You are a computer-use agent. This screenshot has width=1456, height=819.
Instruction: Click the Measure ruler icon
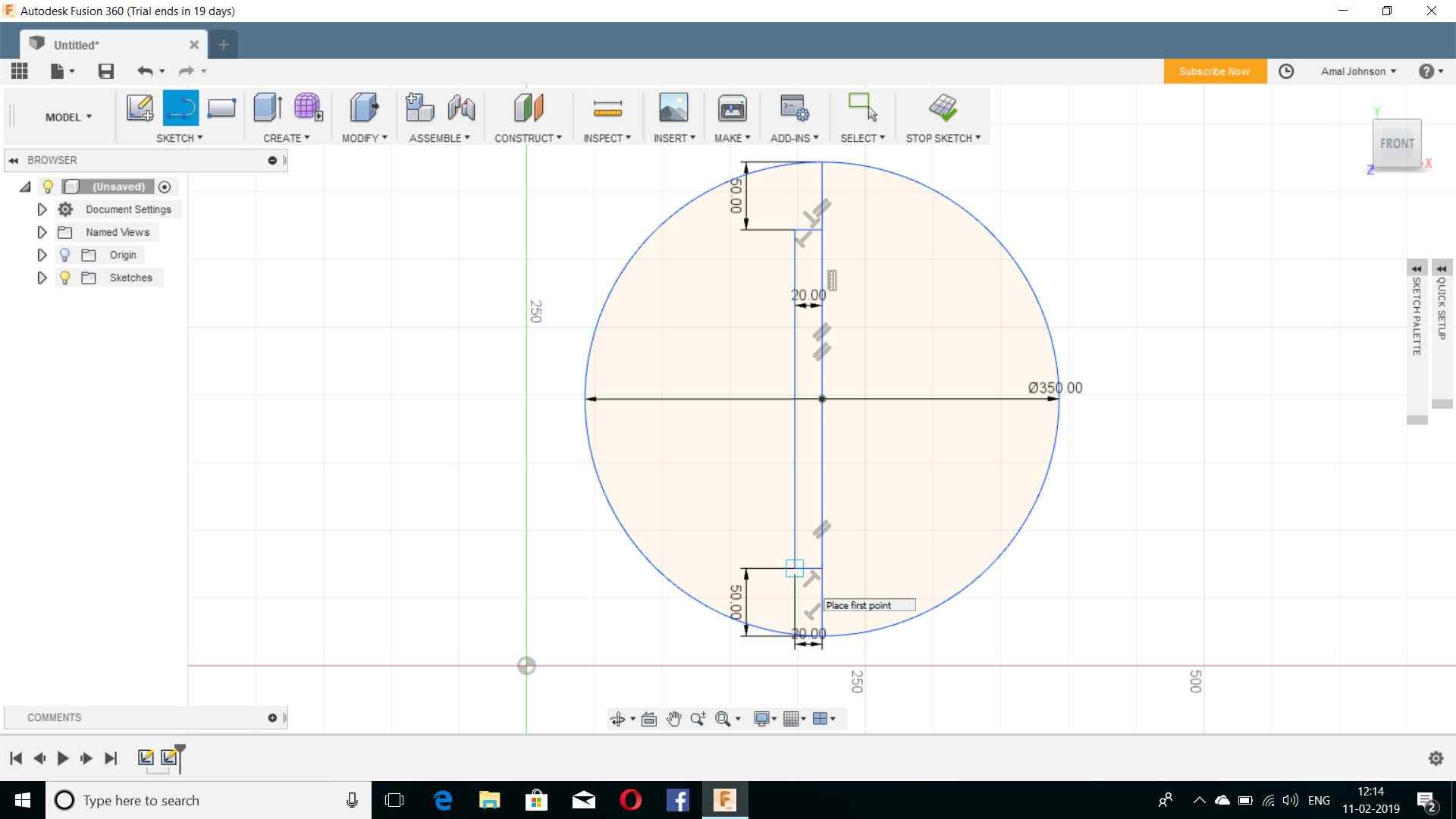click(607, 108)
